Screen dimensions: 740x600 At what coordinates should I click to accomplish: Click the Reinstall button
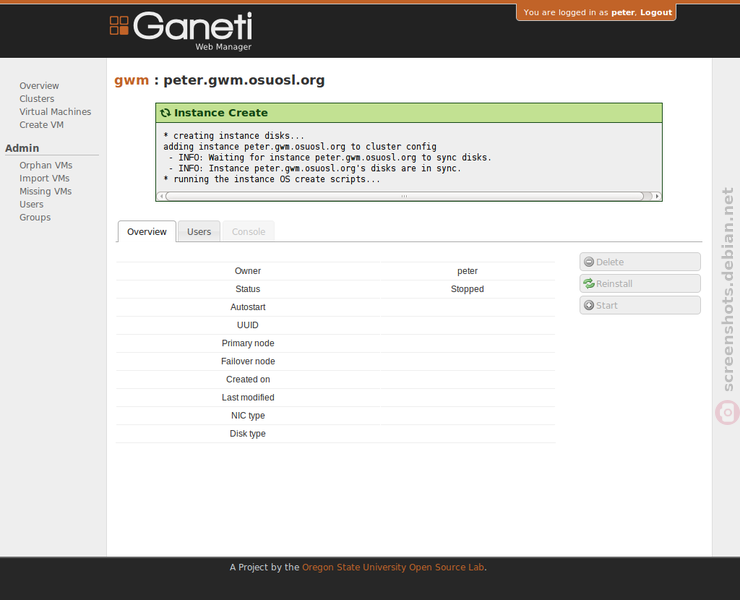coord(640,283)
